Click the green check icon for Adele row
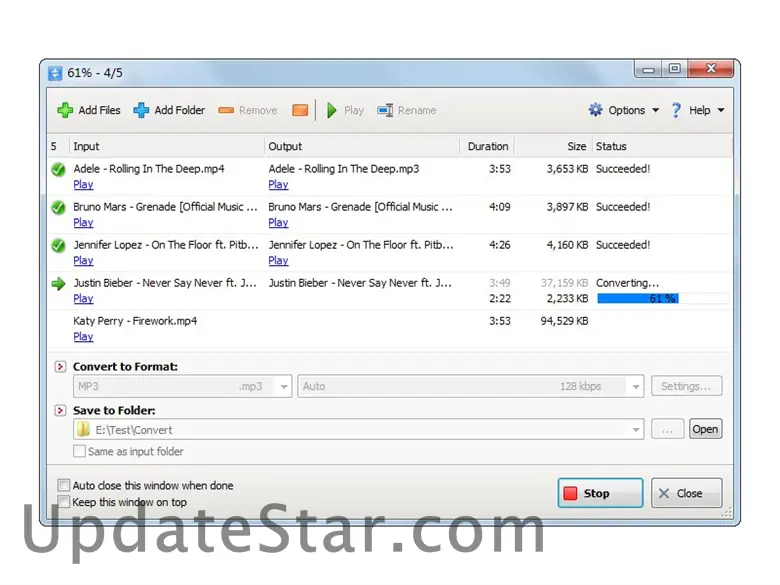 [59, 170]
